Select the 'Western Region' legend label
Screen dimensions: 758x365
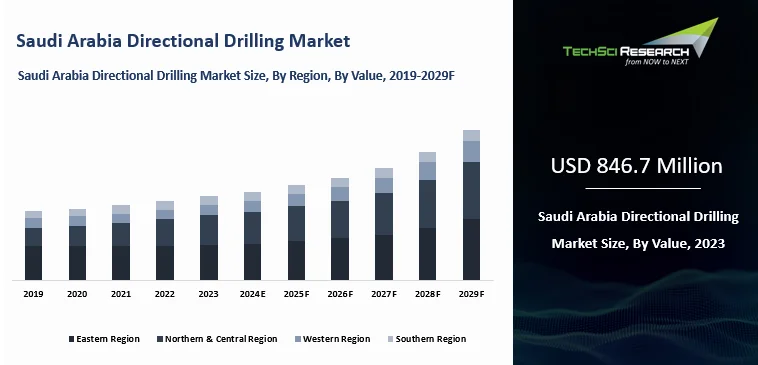coord(336,339)
